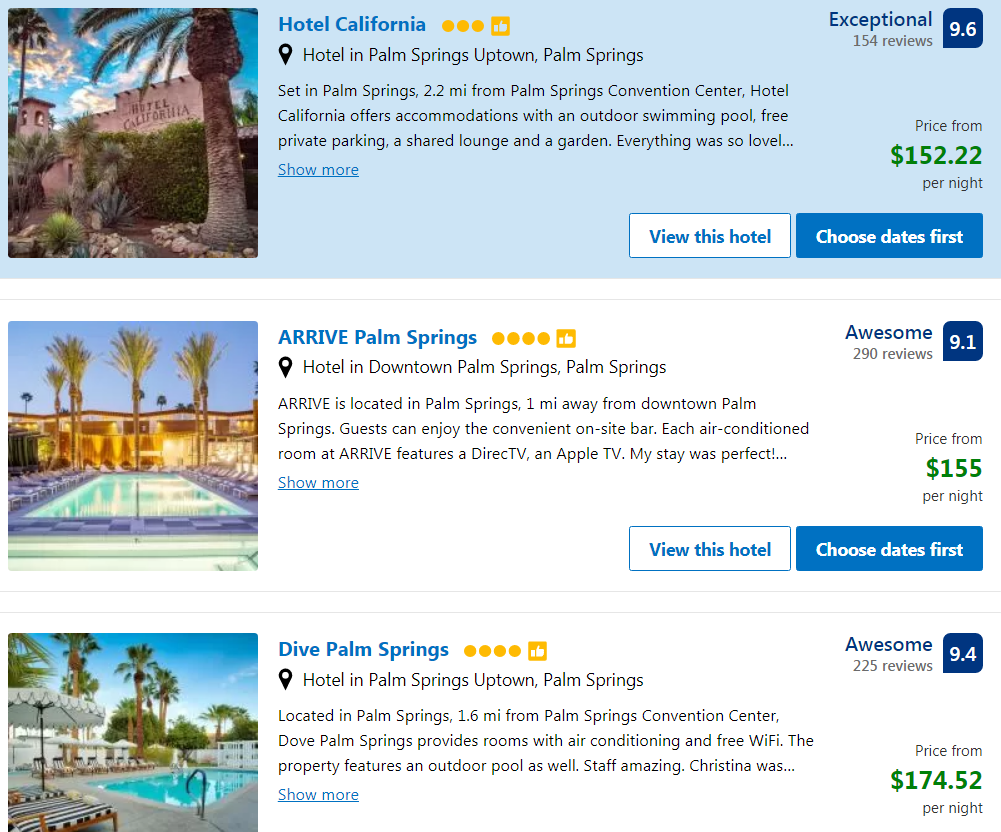The width and height of the screenshot is (1001, 832).
Task: Open the Hotel California listing title
Action: [x=352, y=24]
